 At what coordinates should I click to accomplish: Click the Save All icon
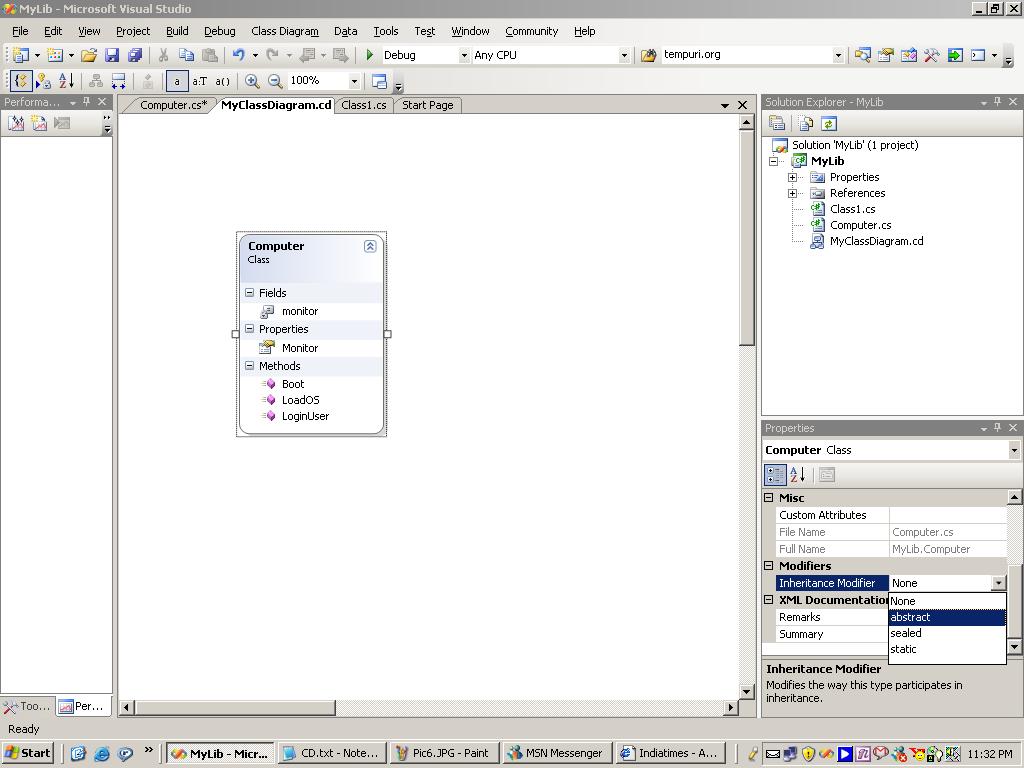pos(135,56)
